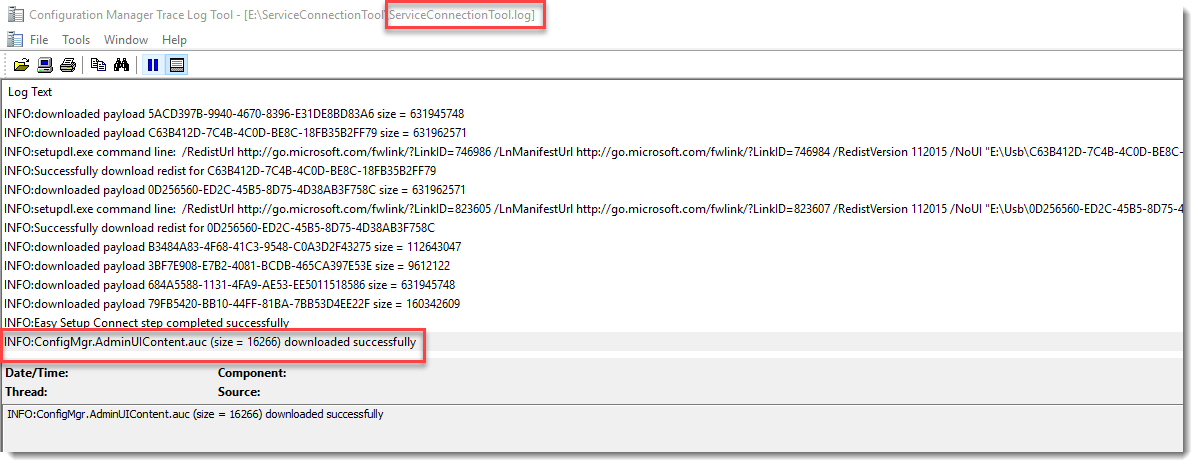Click the Log Text column header
1198x467 pixels.
click(x=30, y=92)
